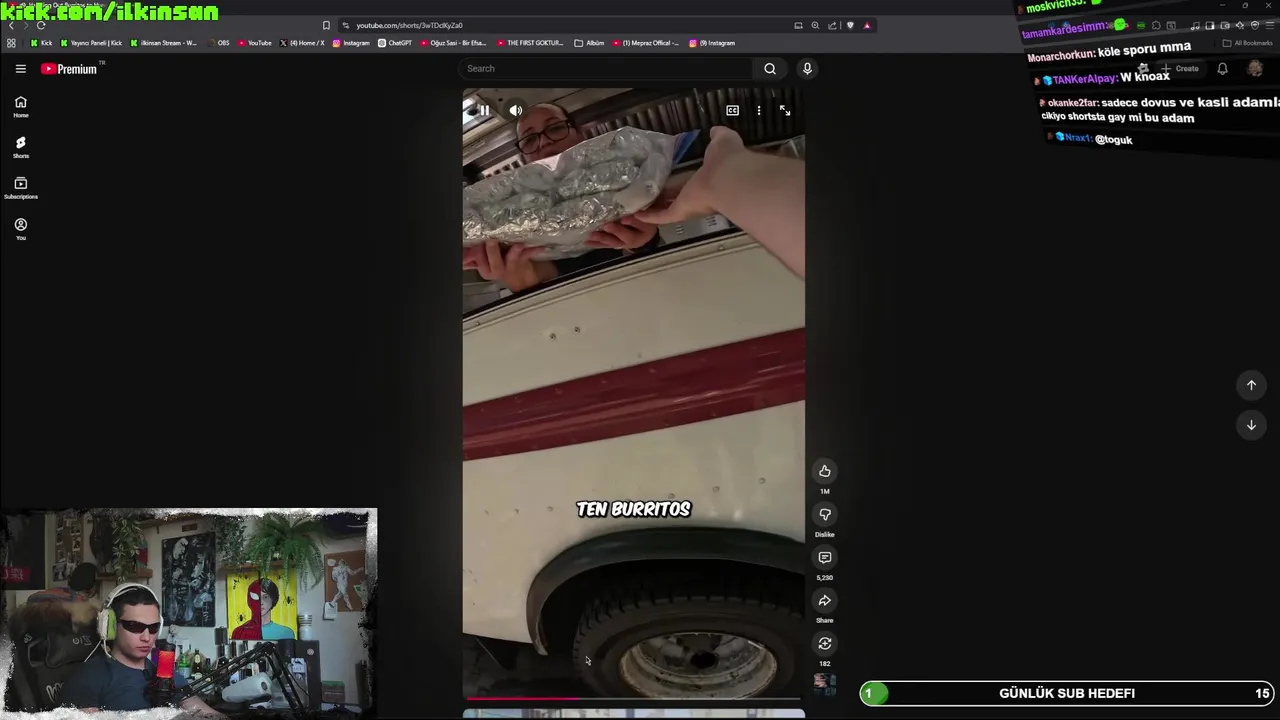Click the GÜNLÜK SUB HEDEFI goal bar
Screen dimensions: 1280x720
point(1067,693)
